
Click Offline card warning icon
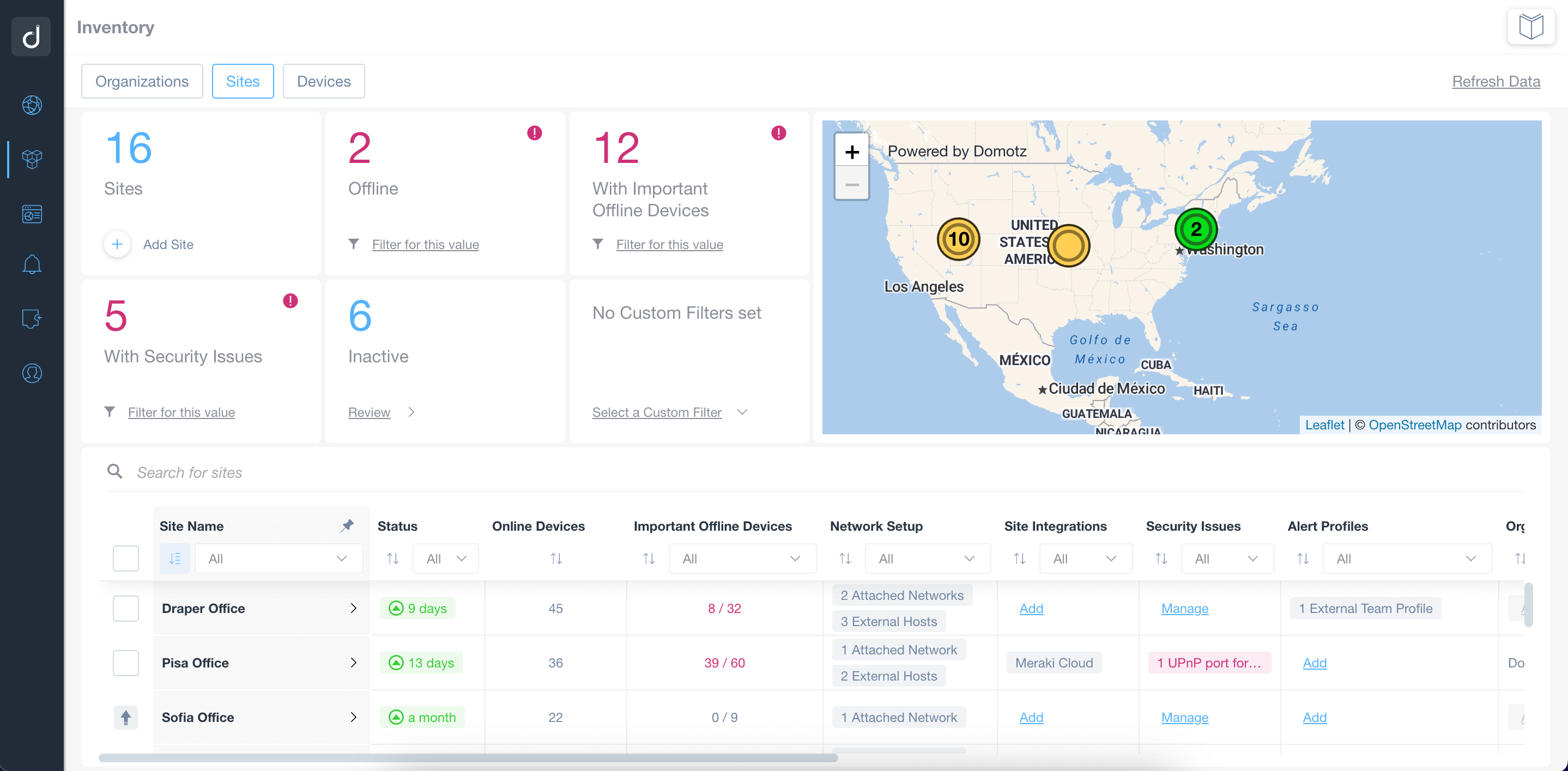(535, 132)
